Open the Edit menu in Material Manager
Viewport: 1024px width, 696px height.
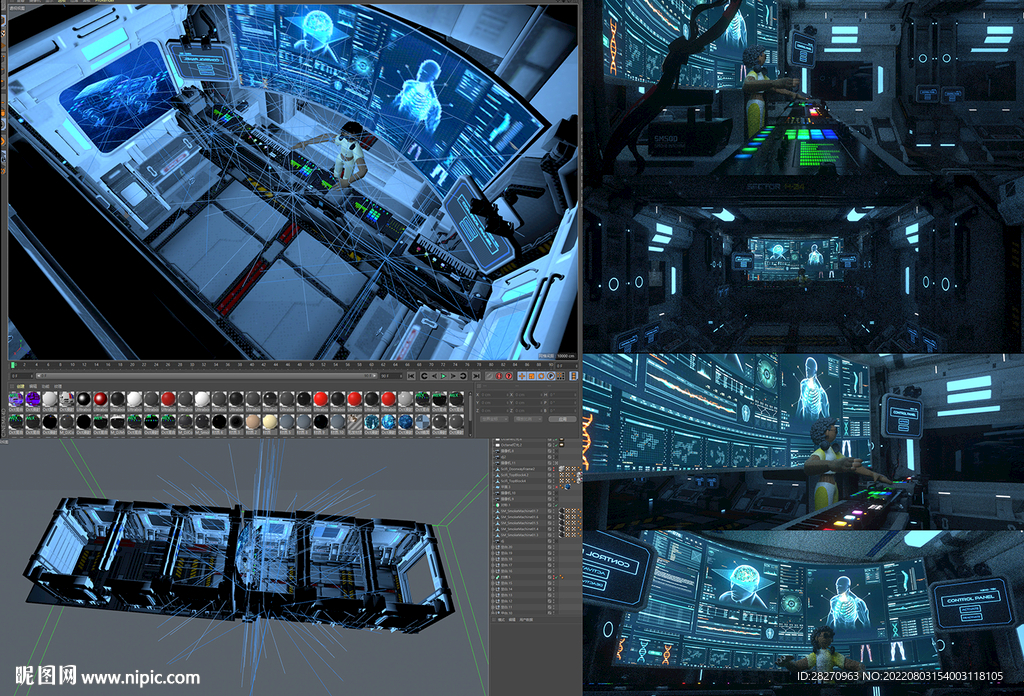(33, 386)
